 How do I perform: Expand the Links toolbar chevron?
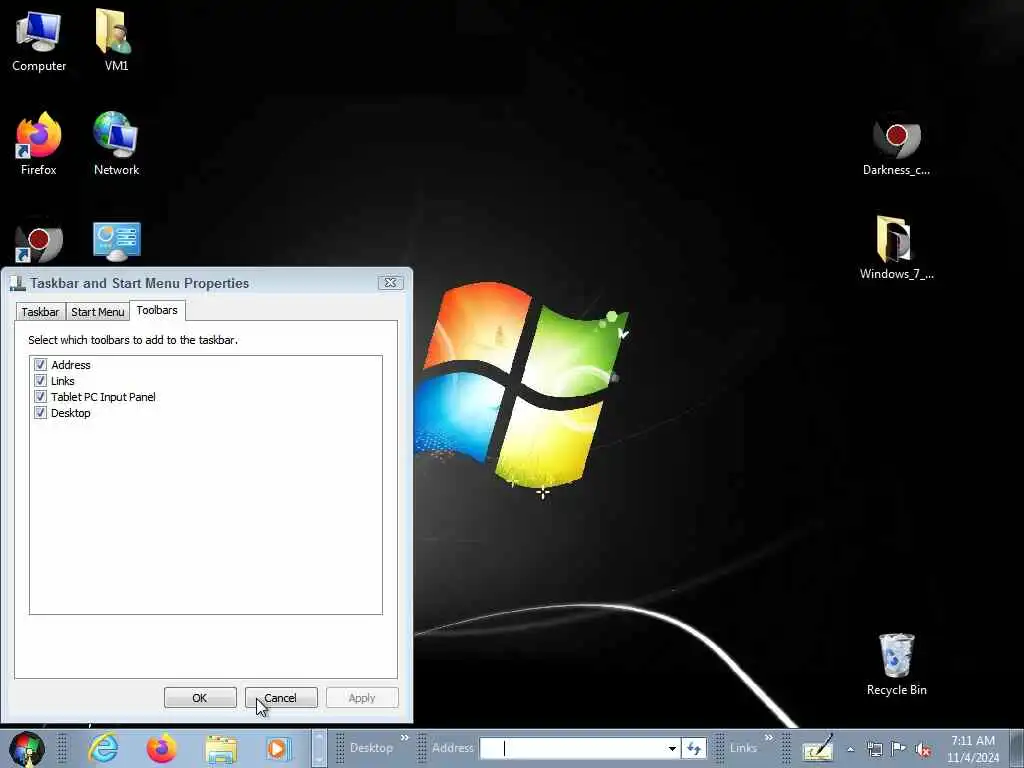click(769, 738)
